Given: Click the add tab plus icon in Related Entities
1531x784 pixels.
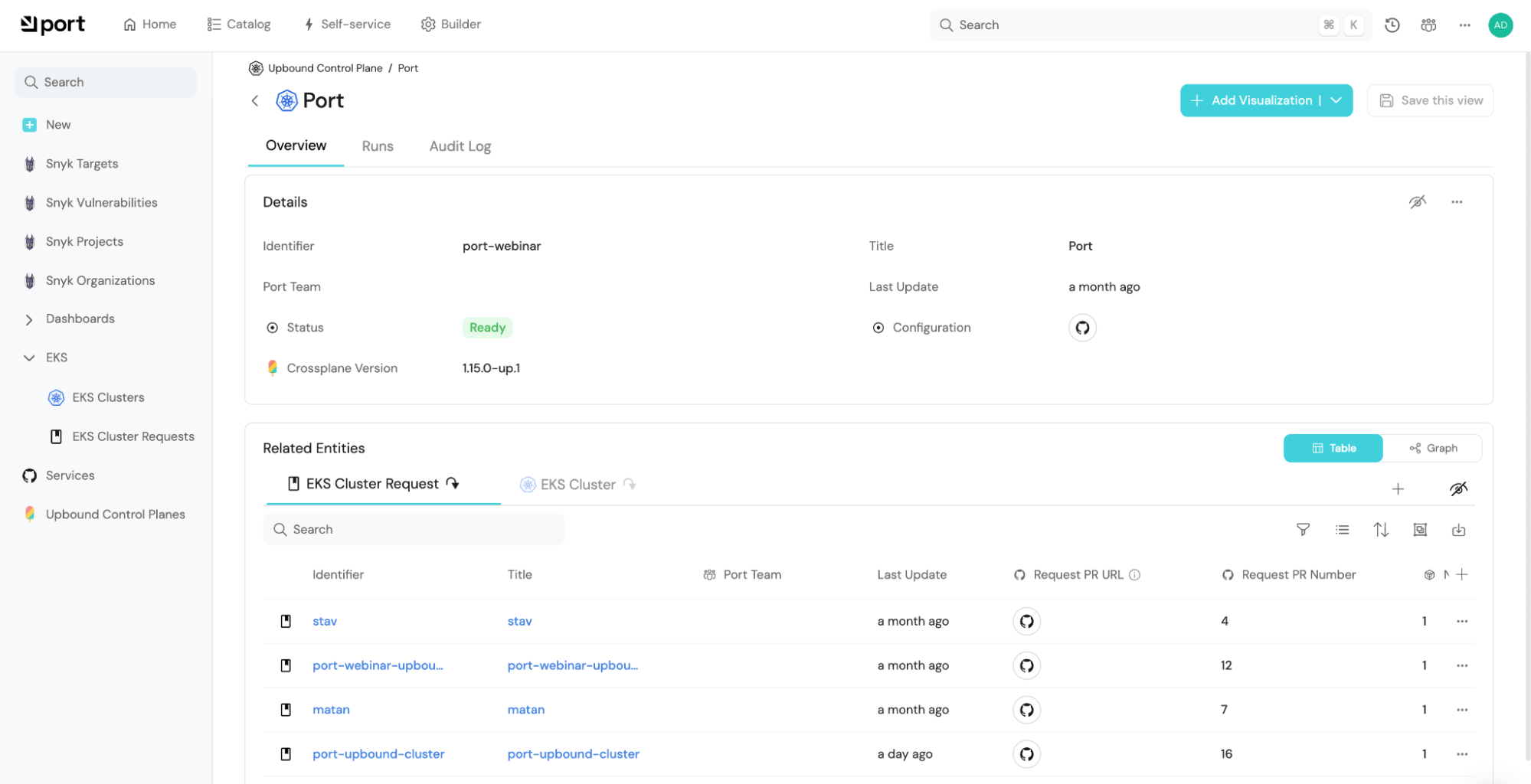Looking at the screenshot, I should [1398, 488].
